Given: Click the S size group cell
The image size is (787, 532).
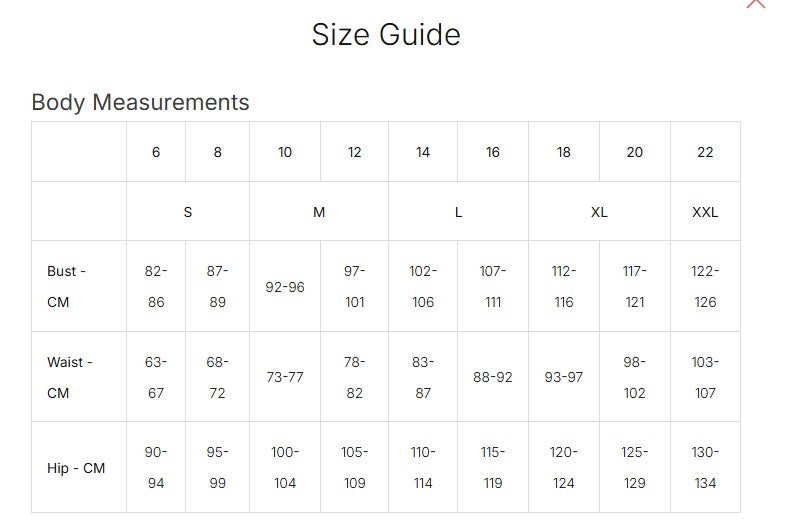Looking at the screenshot, I should (188, 212).
